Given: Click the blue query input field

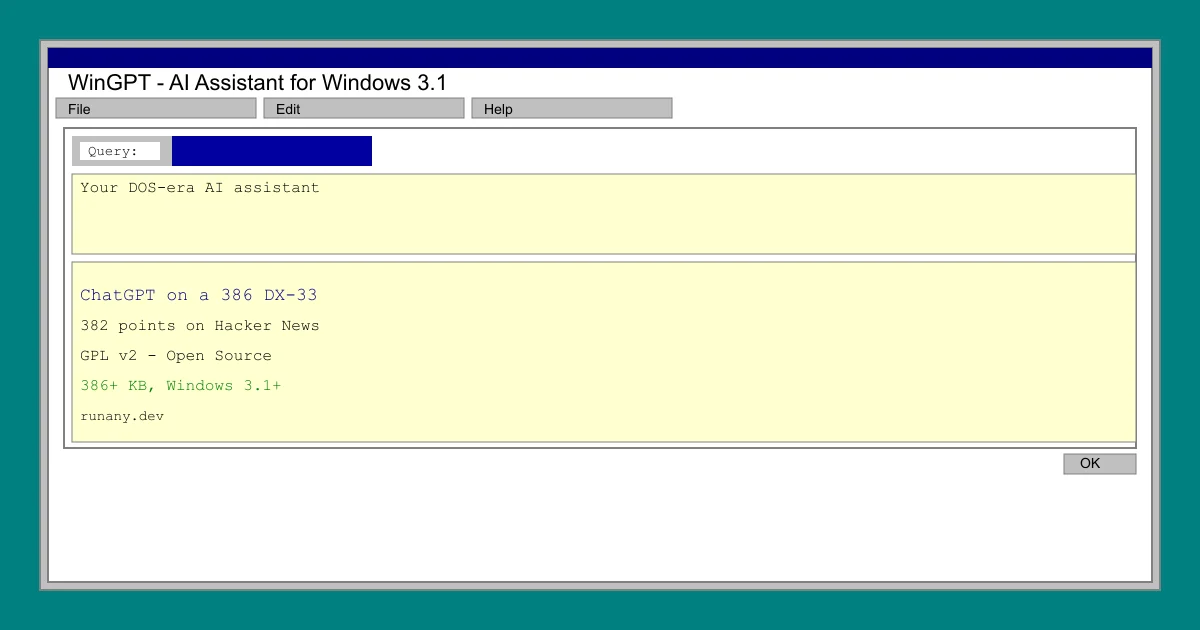Looking at the screenshot, I should (272, 151).
